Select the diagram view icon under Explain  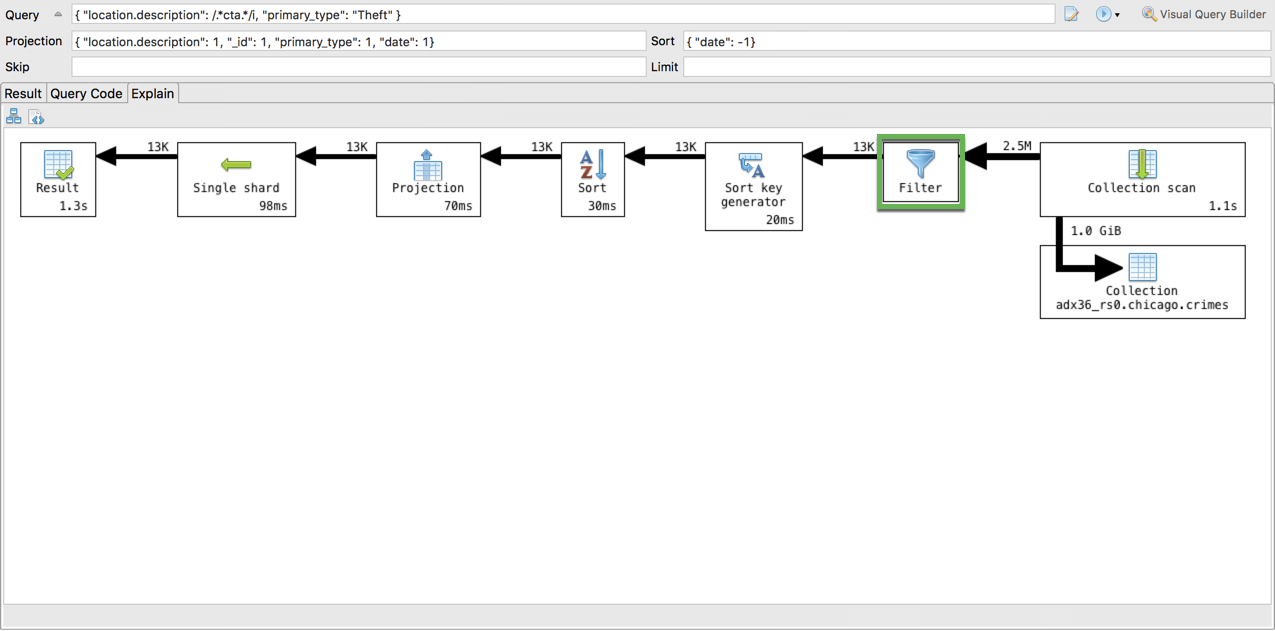[x=13, y=116]
